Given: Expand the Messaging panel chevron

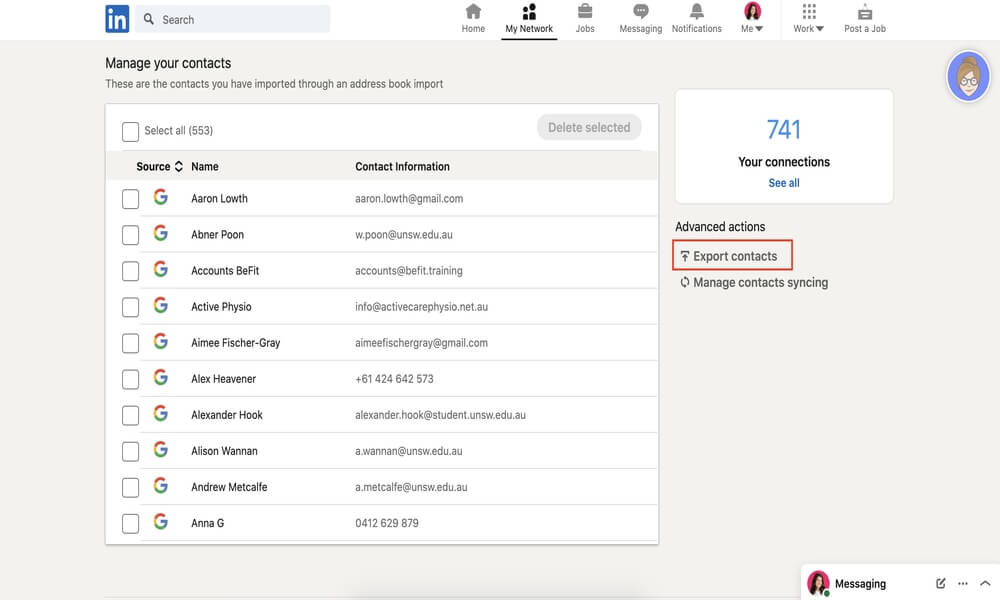Looking at the screenshot, I should pyautogui.click(x=985, y=583).
